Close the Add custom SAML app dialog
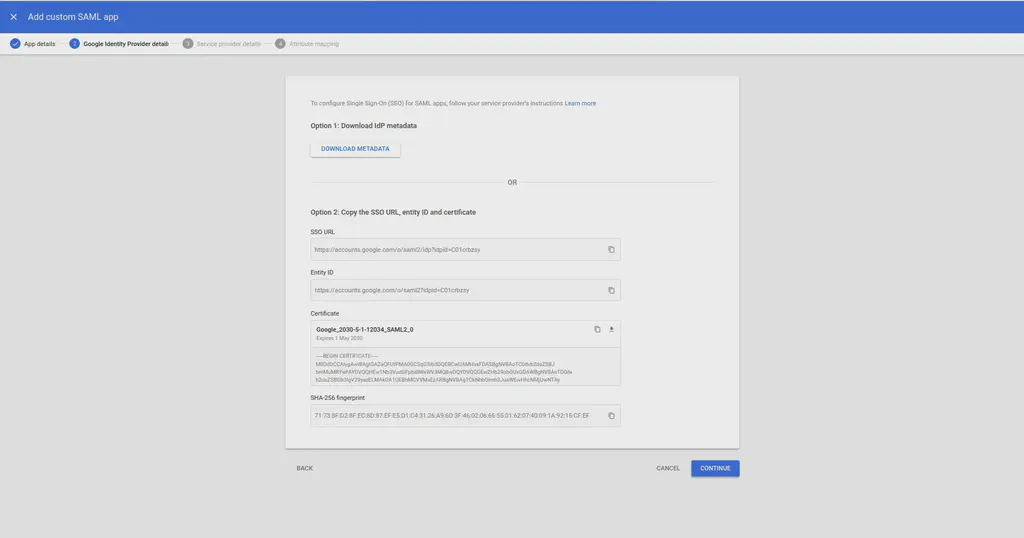The image size is (1024, 538). click(13, 17)
